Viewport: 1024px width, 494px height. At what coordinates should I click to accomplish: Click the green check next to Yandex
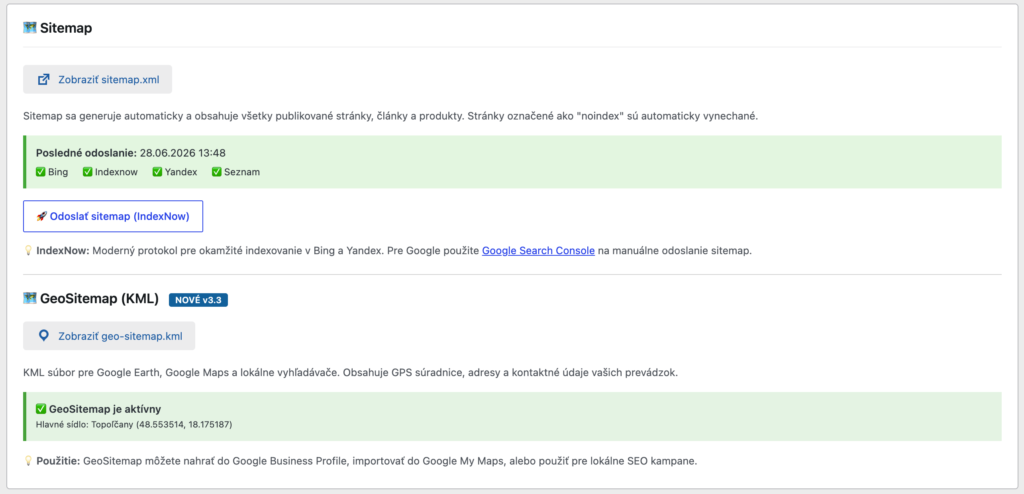tap(157, 172)
